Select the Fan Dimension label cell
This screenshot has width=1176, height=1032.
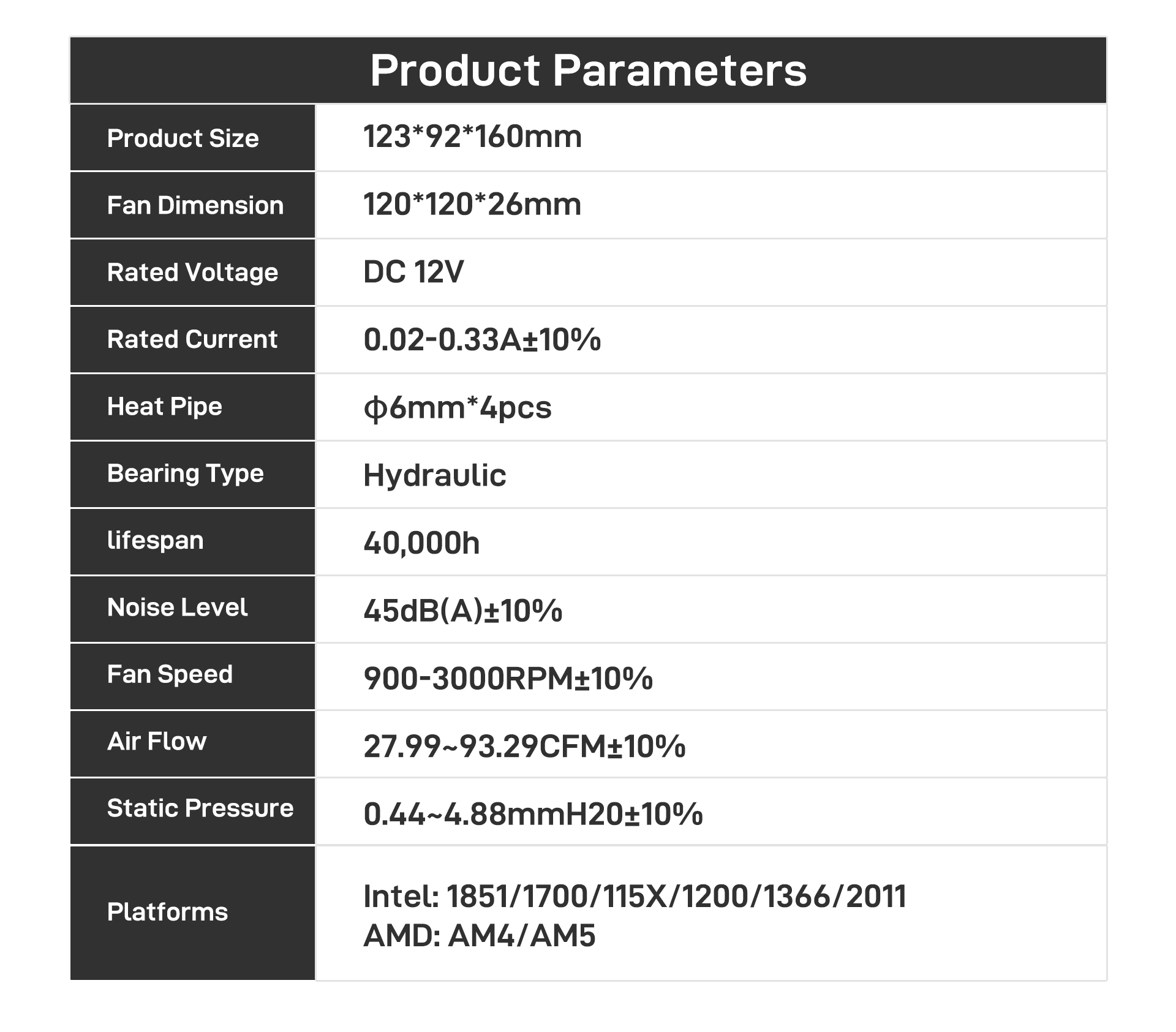192,205
